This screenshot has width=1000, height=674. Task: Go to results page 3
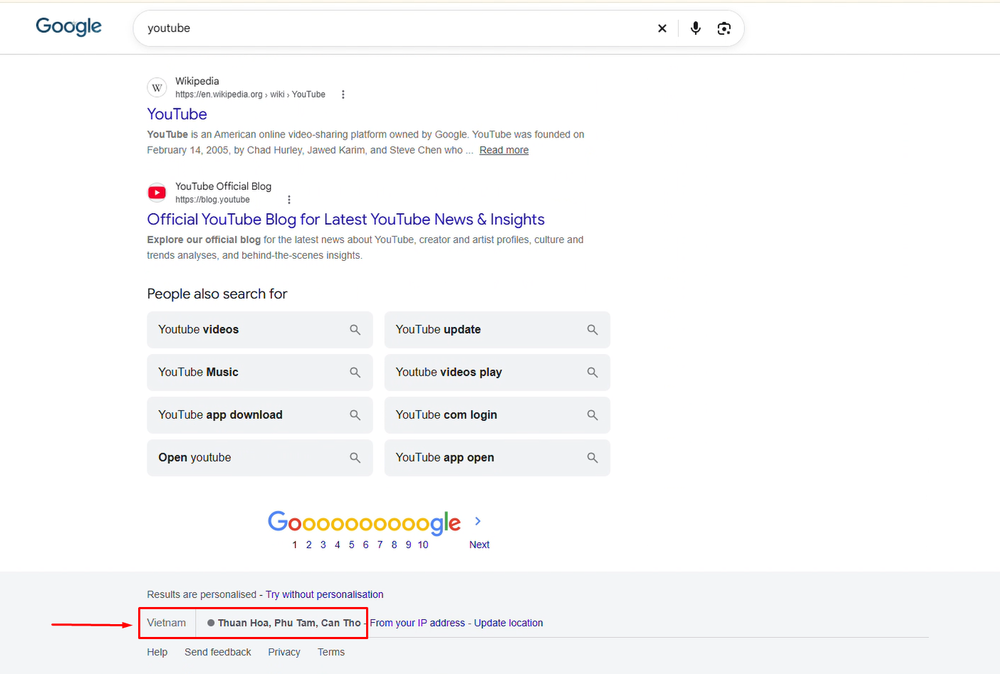(323, 545)
